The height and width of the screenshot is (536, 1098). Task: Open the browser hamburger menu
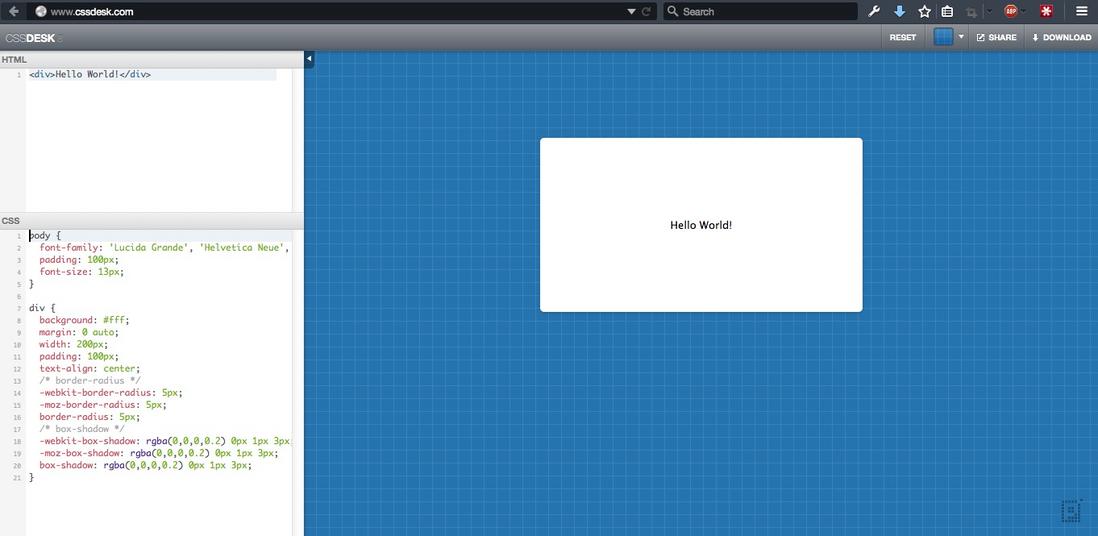coord(1081,11)
